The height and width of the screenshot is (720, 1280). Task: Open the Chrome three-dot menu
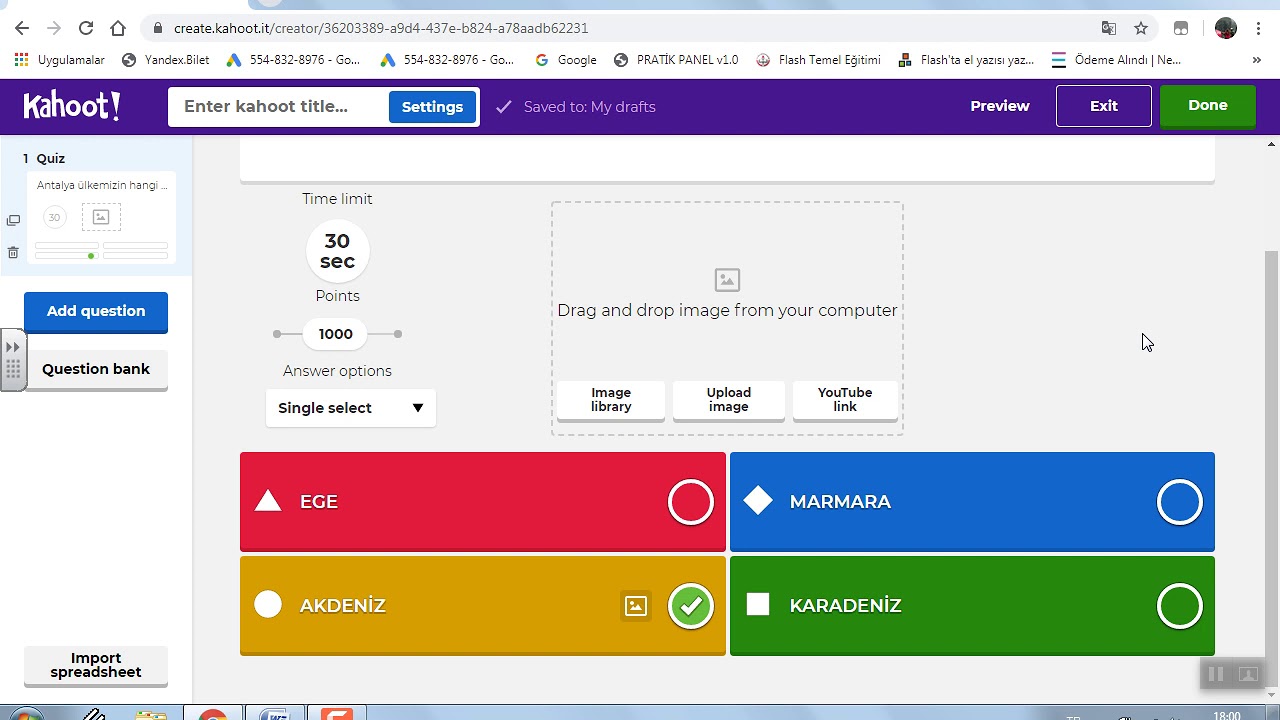[1257, 28]
